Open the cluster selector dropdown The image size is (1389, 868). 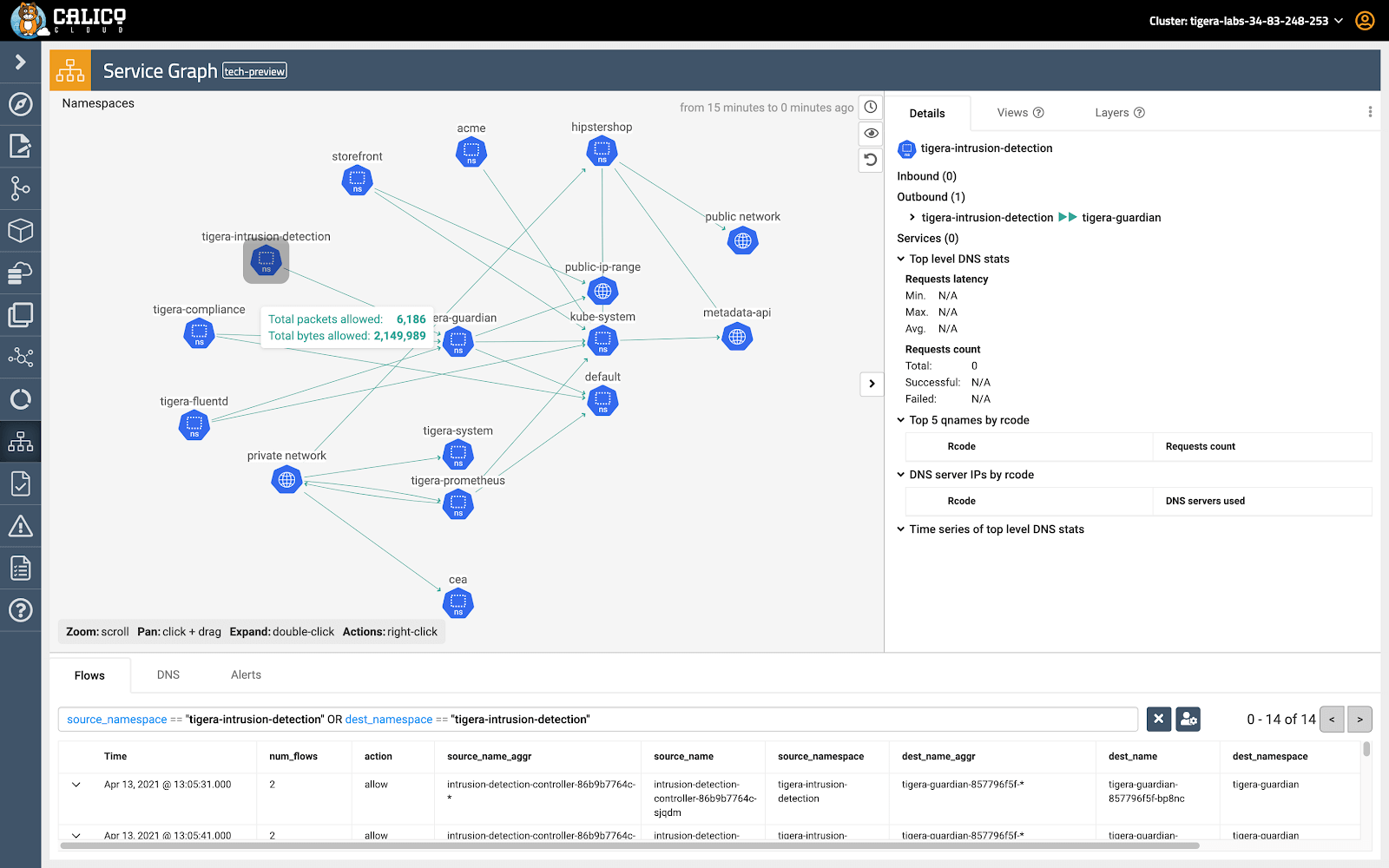1246,21
